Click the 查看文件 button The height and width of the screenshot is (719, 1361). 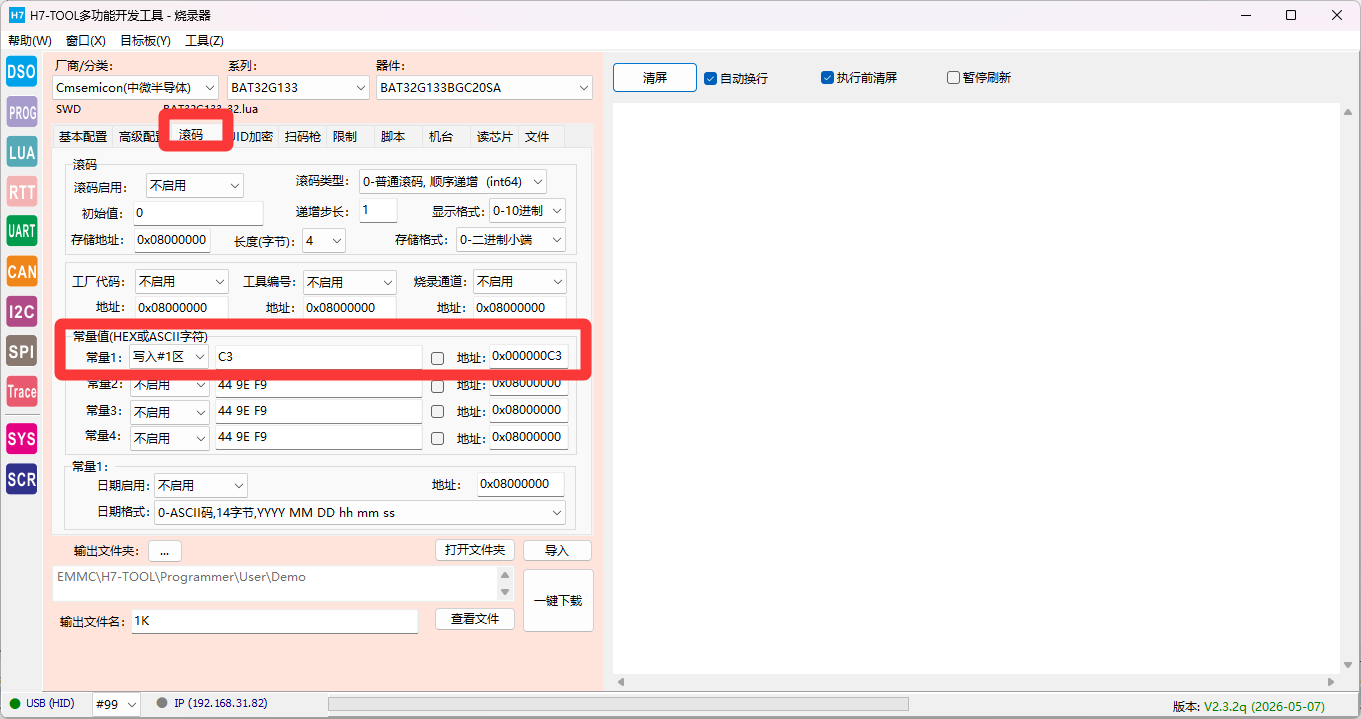point(475,619)
